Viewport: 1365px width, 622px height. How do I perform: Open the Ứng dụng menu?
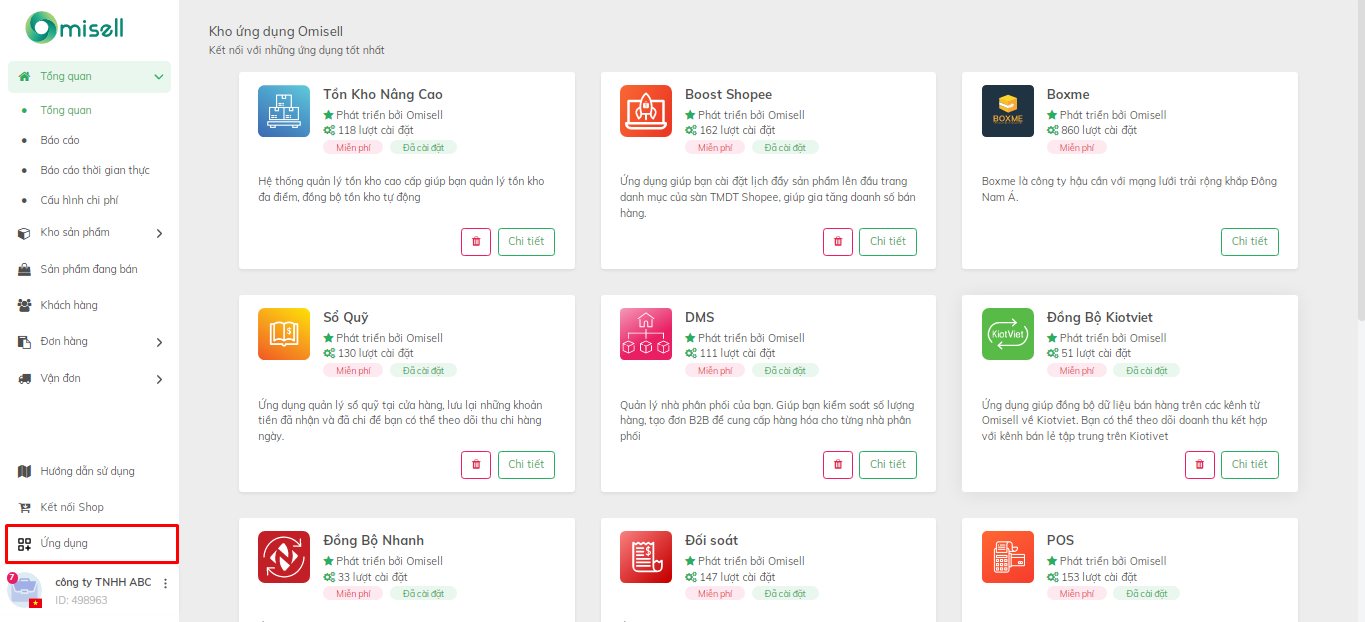(x=92, y=544)
